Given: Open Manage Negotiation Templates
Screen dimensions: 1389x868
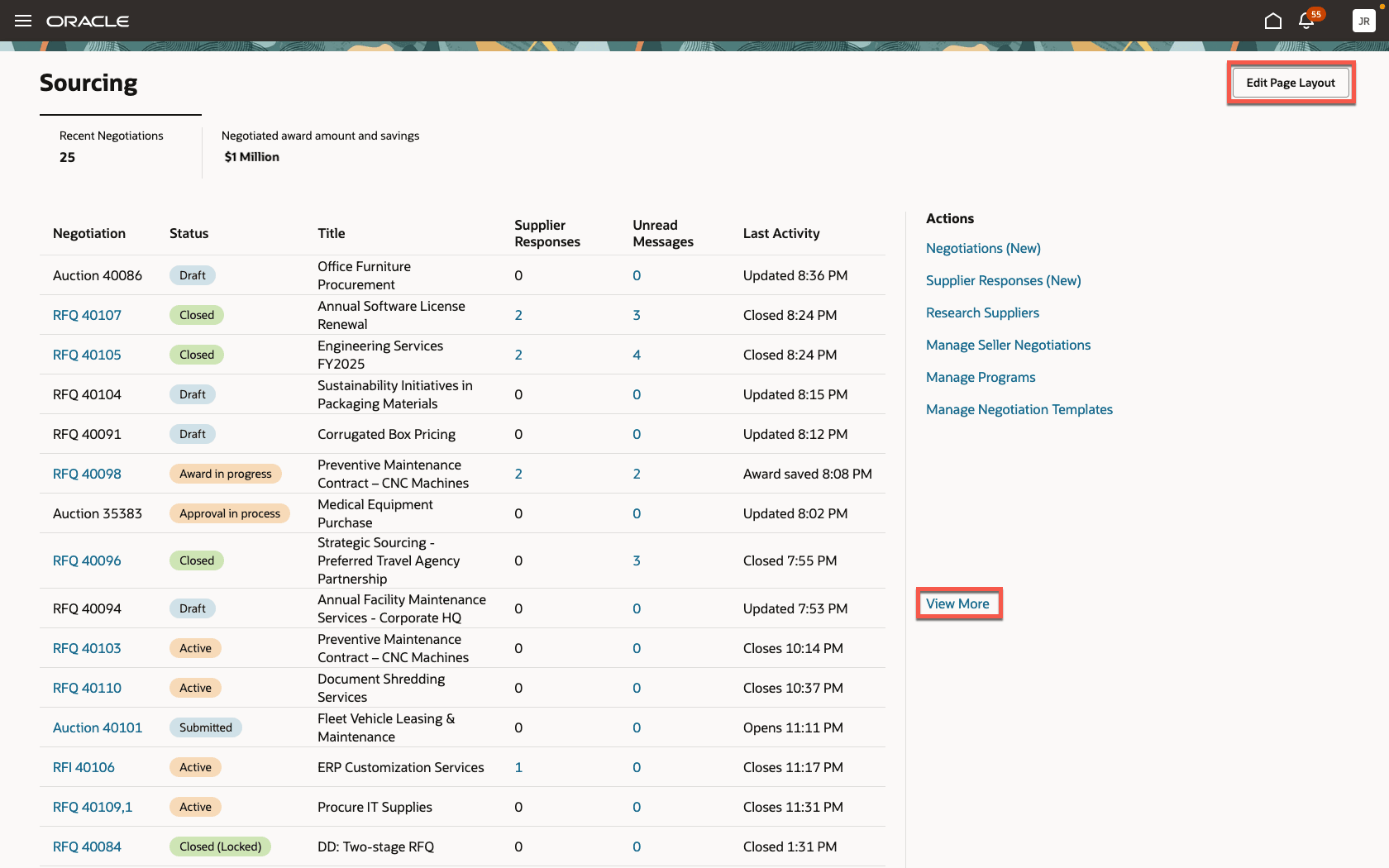Looking at the screenshot, I should click(1019, 409).
